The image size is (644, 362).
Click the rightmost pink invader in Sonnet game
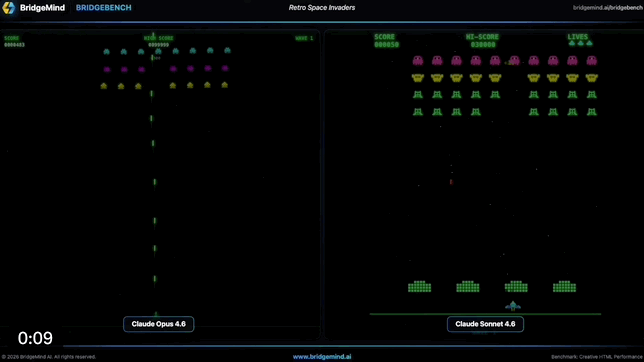click(591, 61)
